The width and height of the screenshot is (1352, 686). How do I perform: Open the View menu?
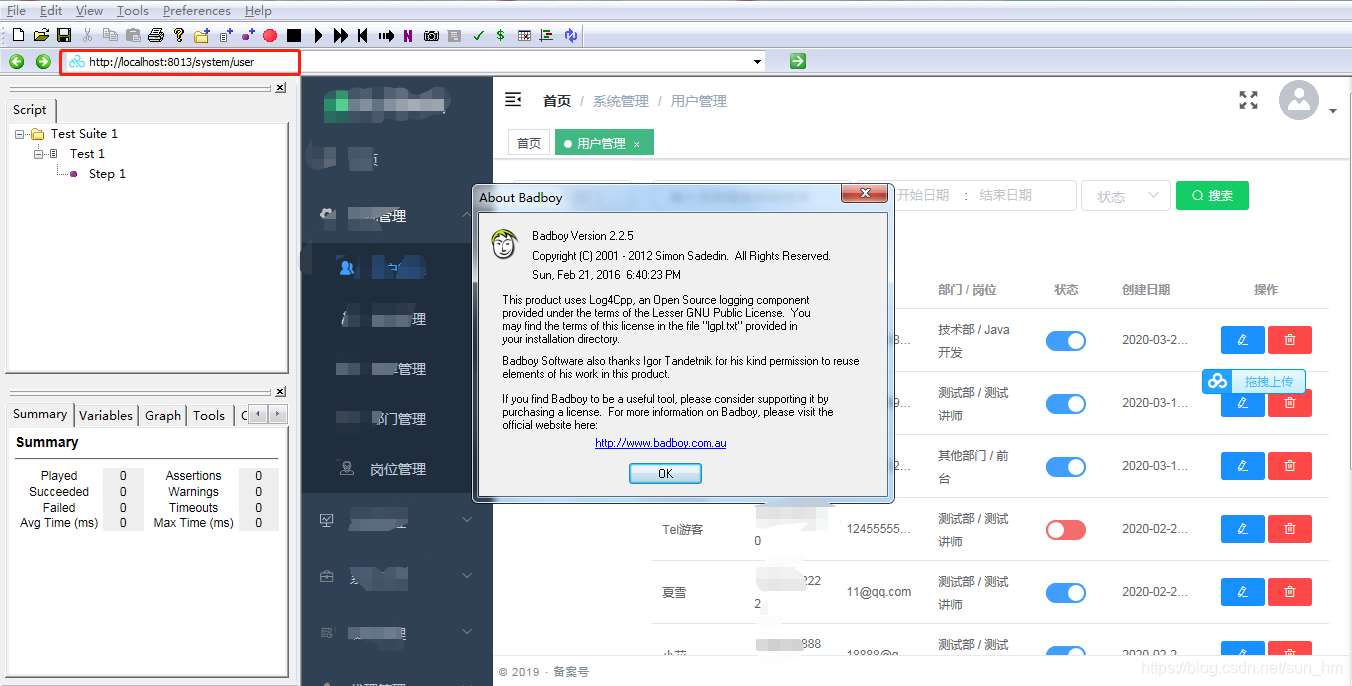pyautogui.click(x=89, y=10)
